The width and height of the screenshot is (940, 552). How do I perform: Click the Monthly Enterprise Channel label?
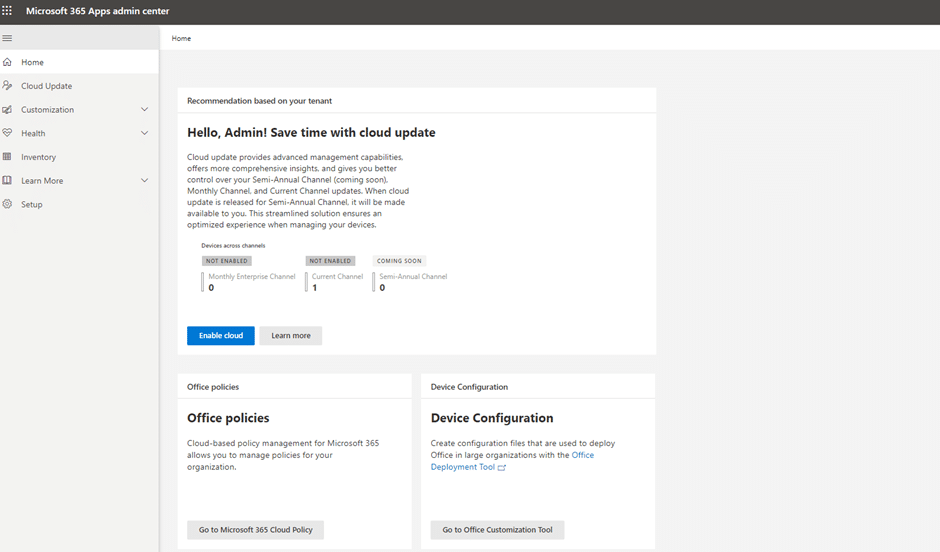252,276
